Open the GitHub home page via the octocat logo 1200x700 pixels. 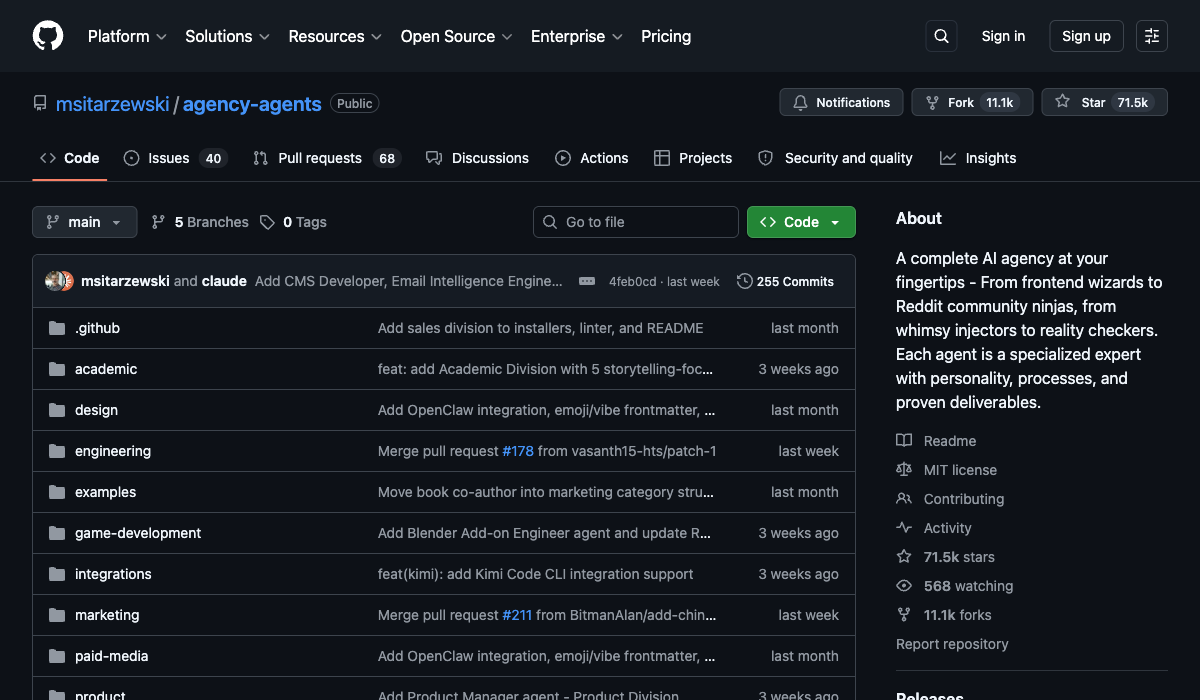(x=47, y=36)
